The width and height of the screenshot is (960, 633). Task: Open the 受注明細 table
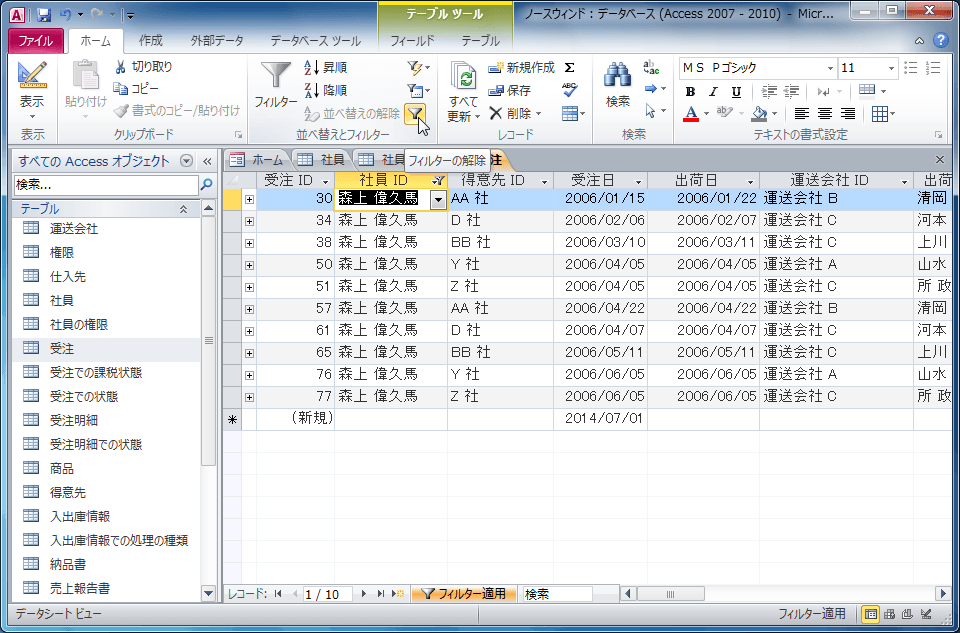[x=73, y=421]
